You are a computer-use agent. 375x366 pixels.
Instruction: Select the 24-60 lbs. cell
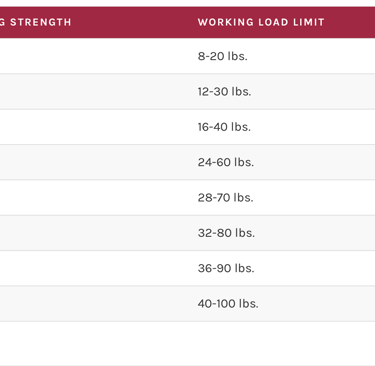[x=226, y=162]
